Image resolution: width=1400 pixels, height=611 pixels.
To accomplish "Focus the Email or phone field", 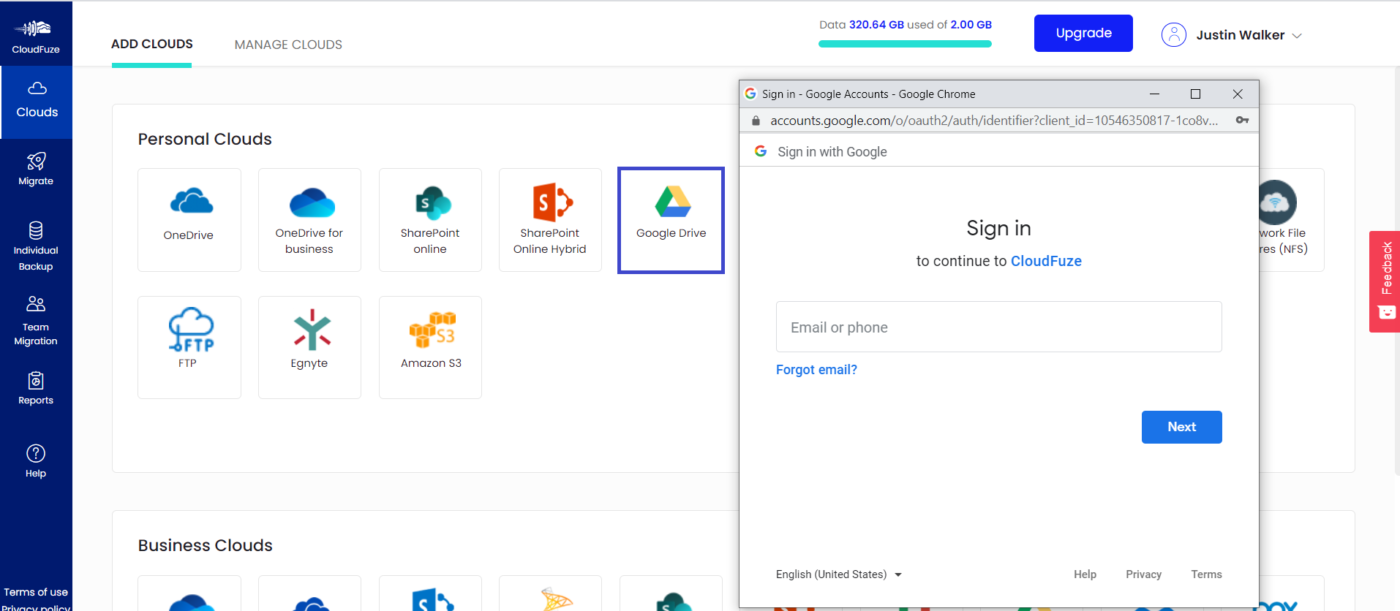I will point(998,327).
